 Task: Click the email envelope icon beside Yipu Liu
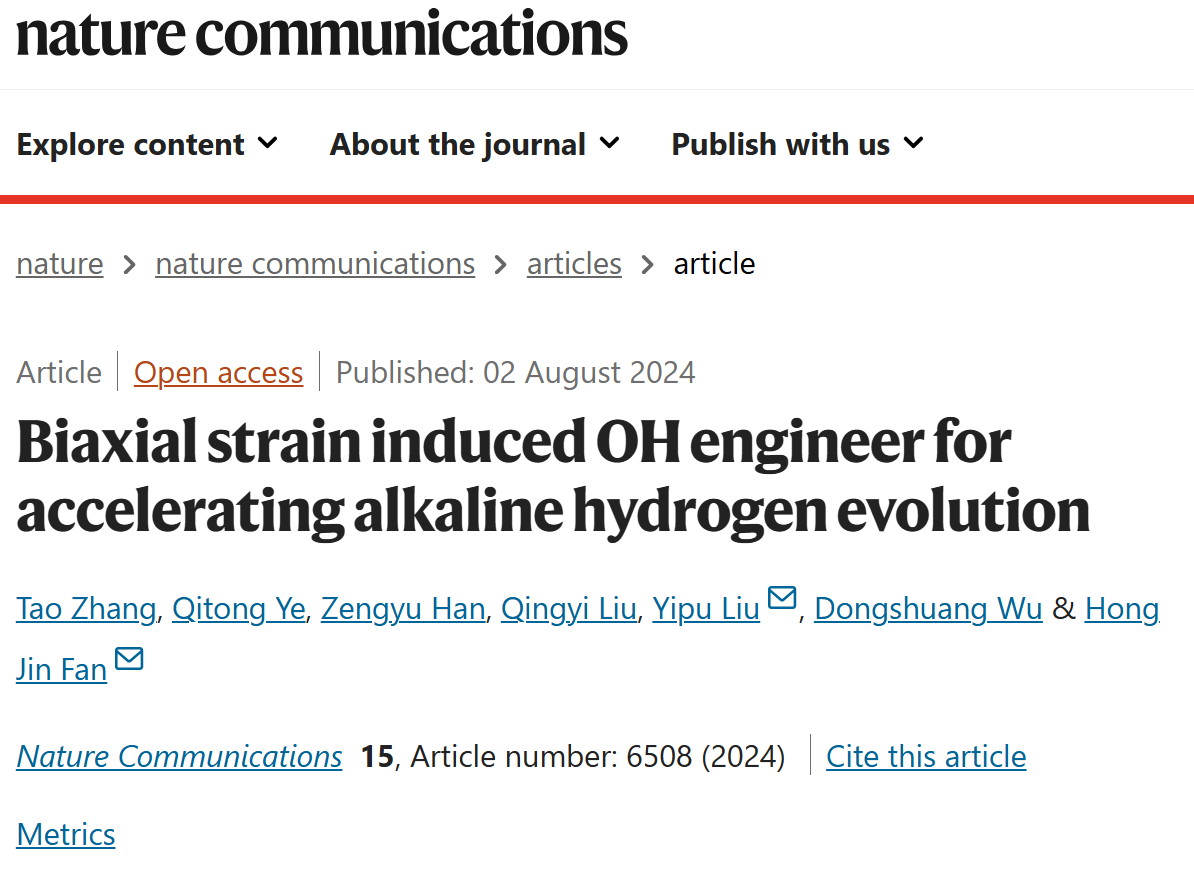tap(781, 598)
